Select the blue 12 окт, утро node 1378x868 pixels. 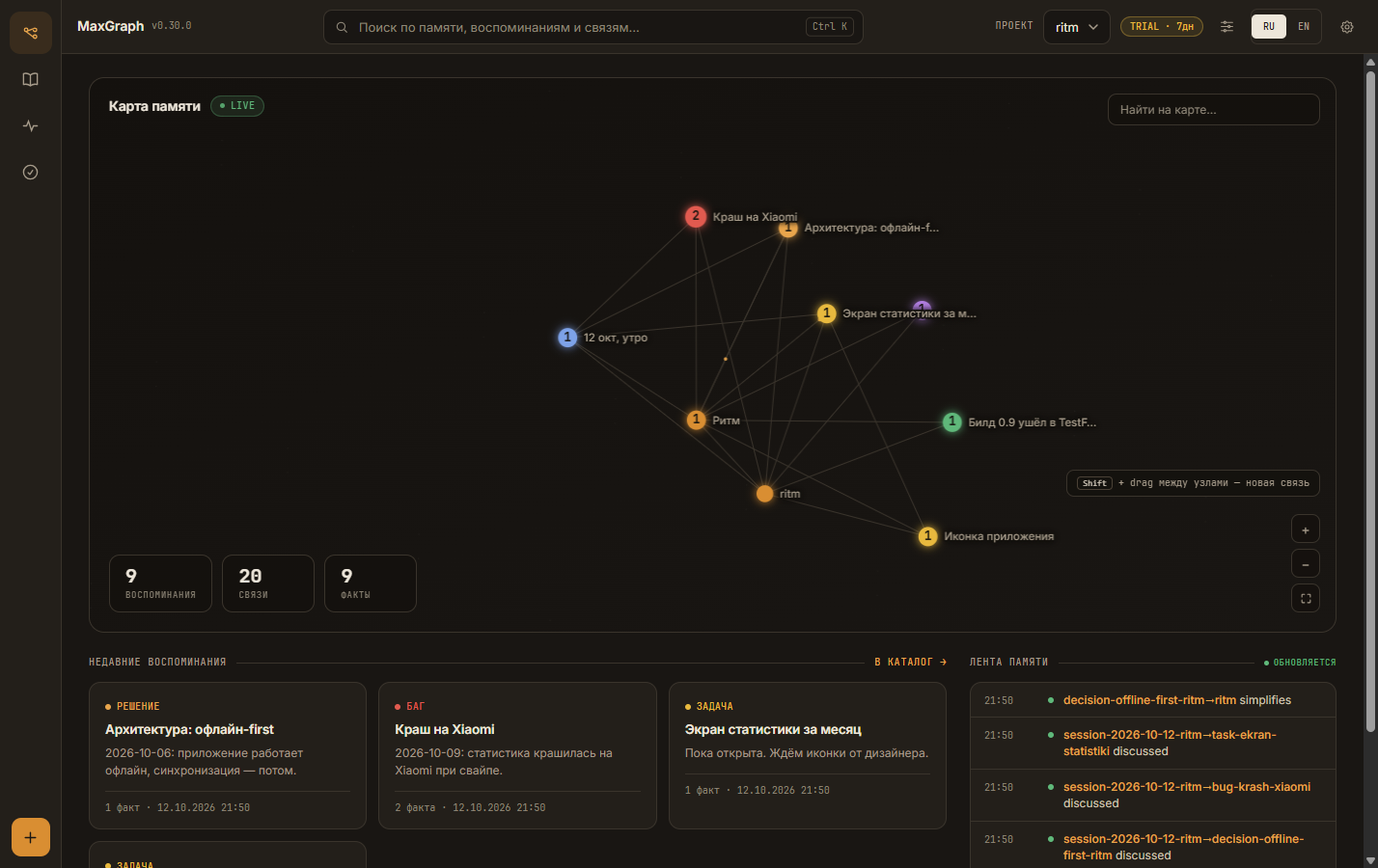click(x=567, y=338)
